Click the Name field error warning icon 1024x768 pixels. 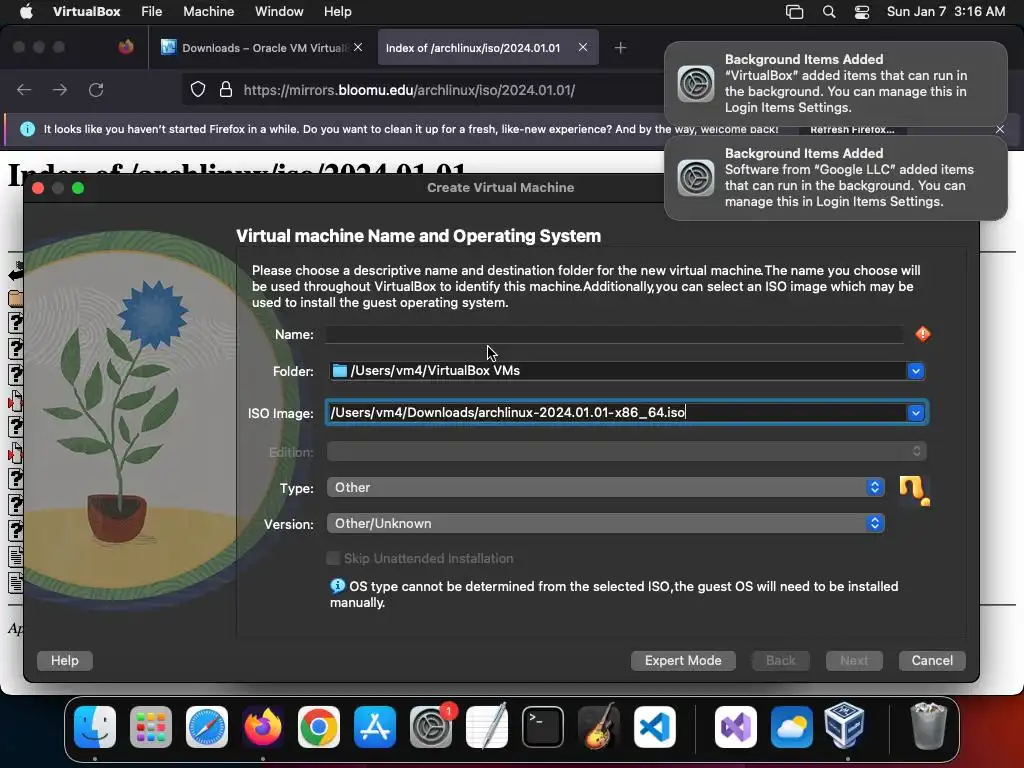tap(923, 334)
